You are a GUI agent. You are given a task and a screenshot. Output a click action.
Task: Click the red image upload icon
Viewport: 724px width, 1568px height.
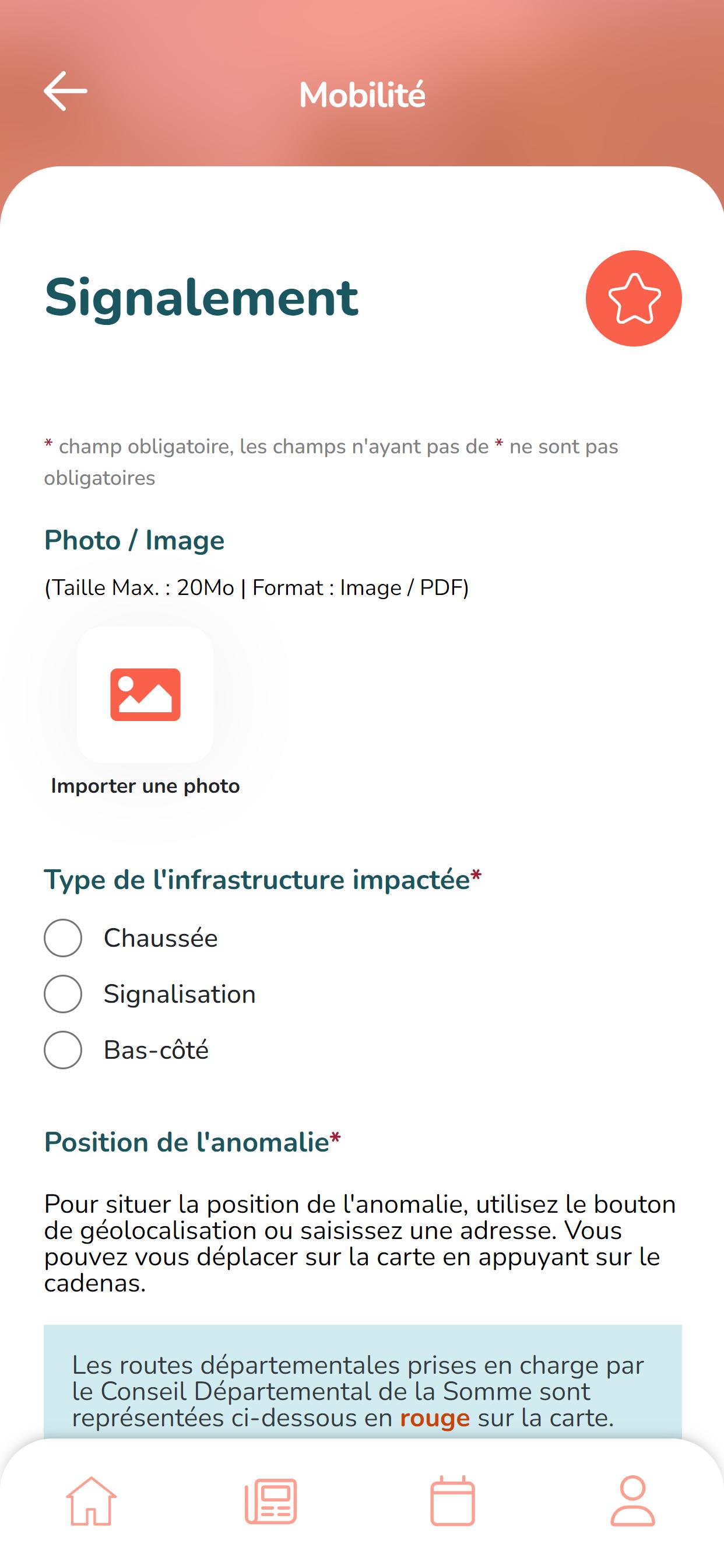click(145, 695)
